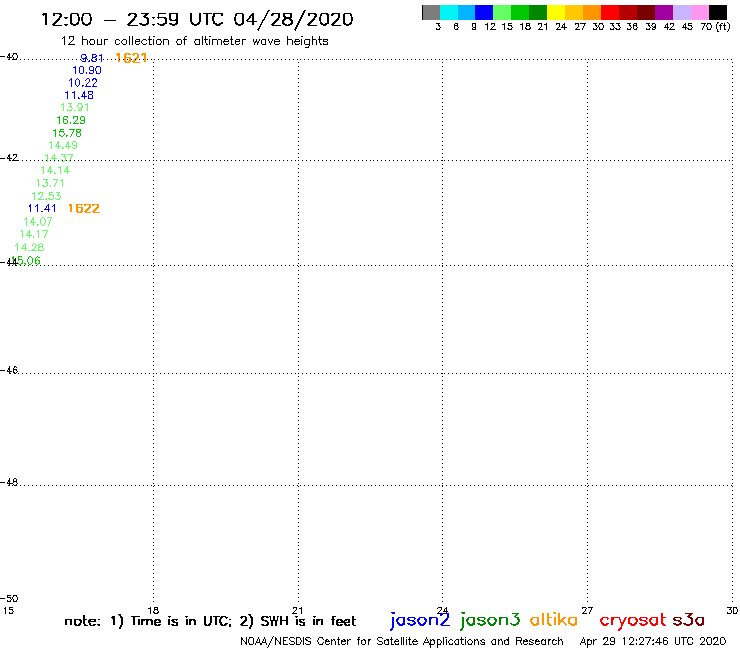Click the jason2 satellite legend label
Screen dimensions: 740x650
[x=420, y=620]
